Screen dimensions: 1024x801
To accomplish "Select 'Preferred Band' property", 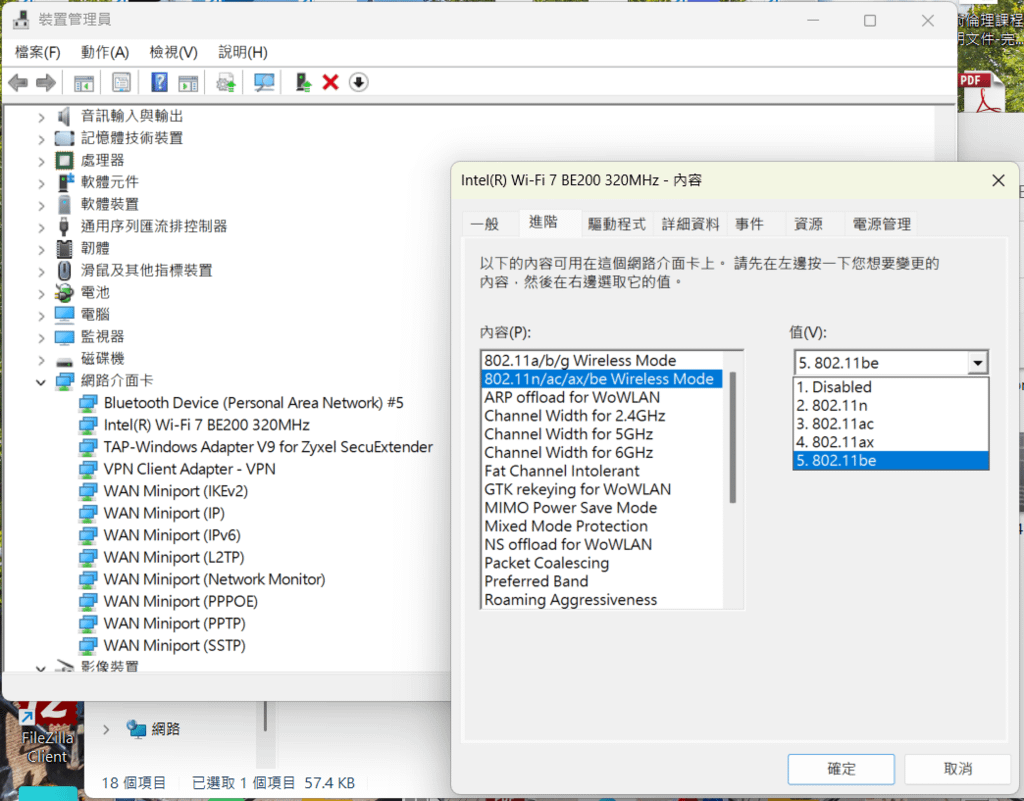I will tap(602, 581).
